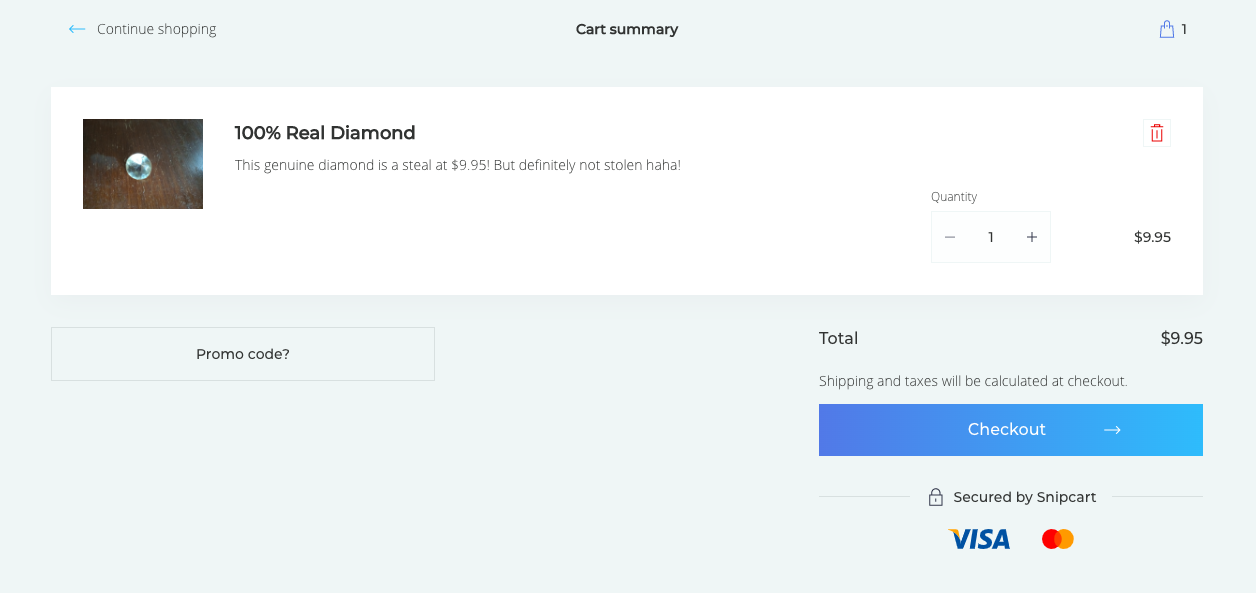Click the Mastercard payment logo
The image size is (1256, 593).
coord(1057,538)
